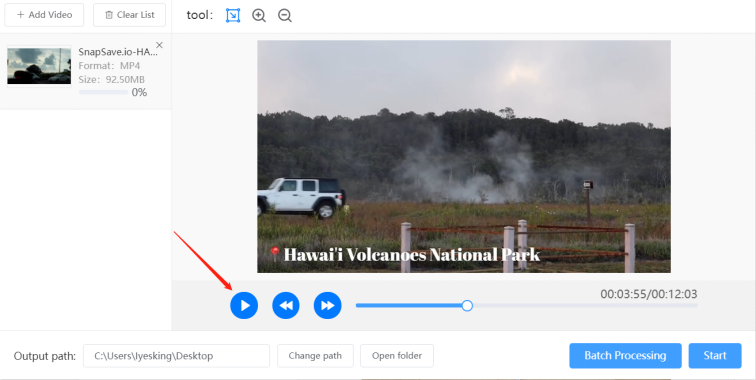Select the crop region tool icon
Screen dimensions: 756x380
(x=233, y=15)
